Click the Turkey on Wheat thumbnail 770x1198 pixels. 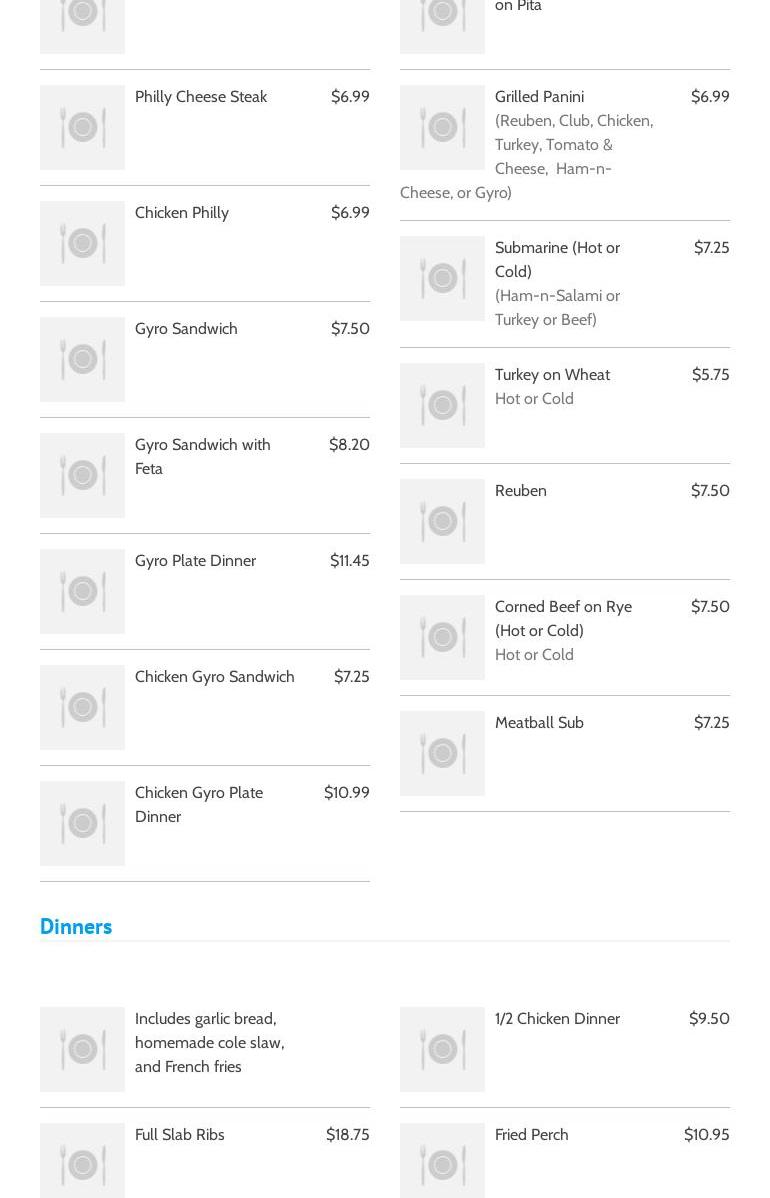pos(442,405)
